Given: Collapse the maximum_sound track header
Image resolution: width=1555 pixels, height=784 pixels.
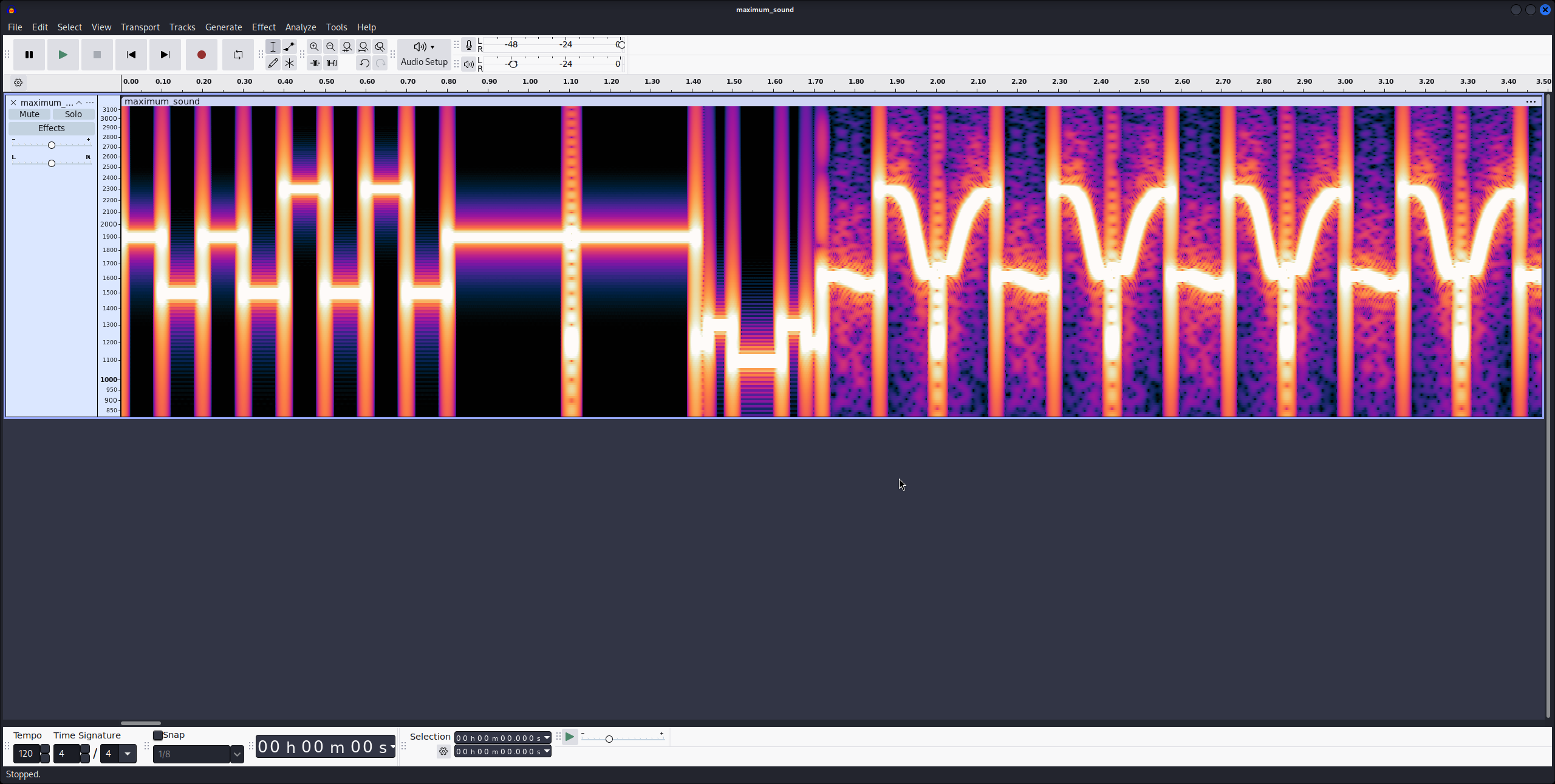Looking at the screenshot, I should coord(79,102).
